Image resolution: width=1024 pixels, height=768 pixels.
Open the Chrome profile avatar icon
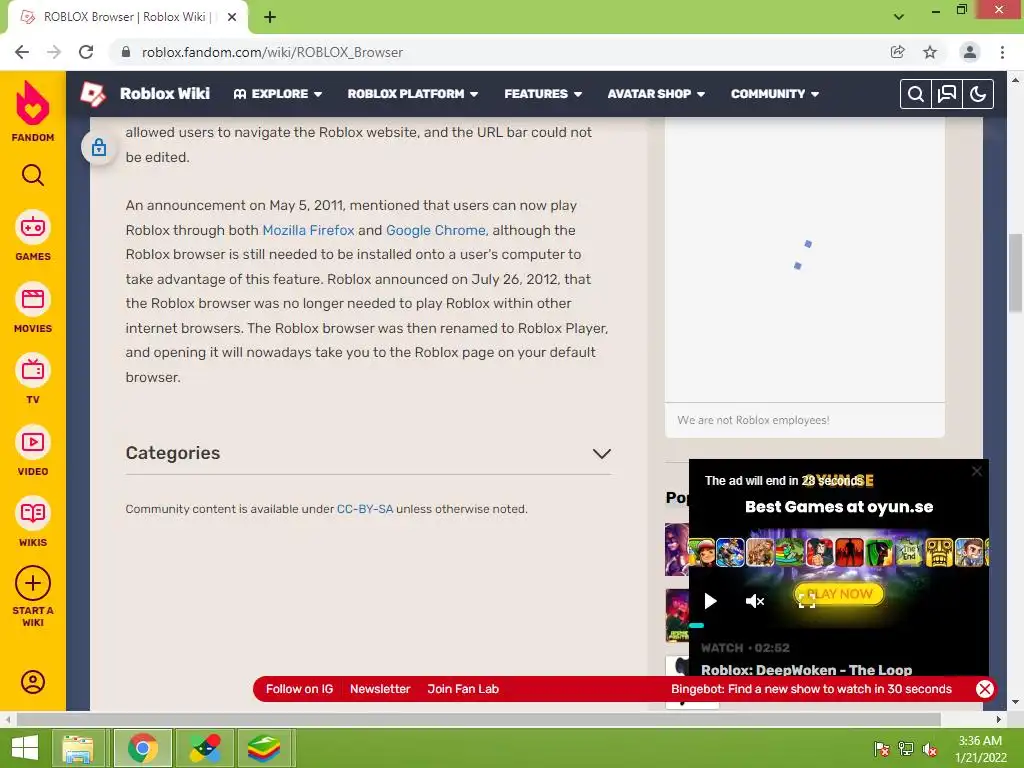click(970, 52)
